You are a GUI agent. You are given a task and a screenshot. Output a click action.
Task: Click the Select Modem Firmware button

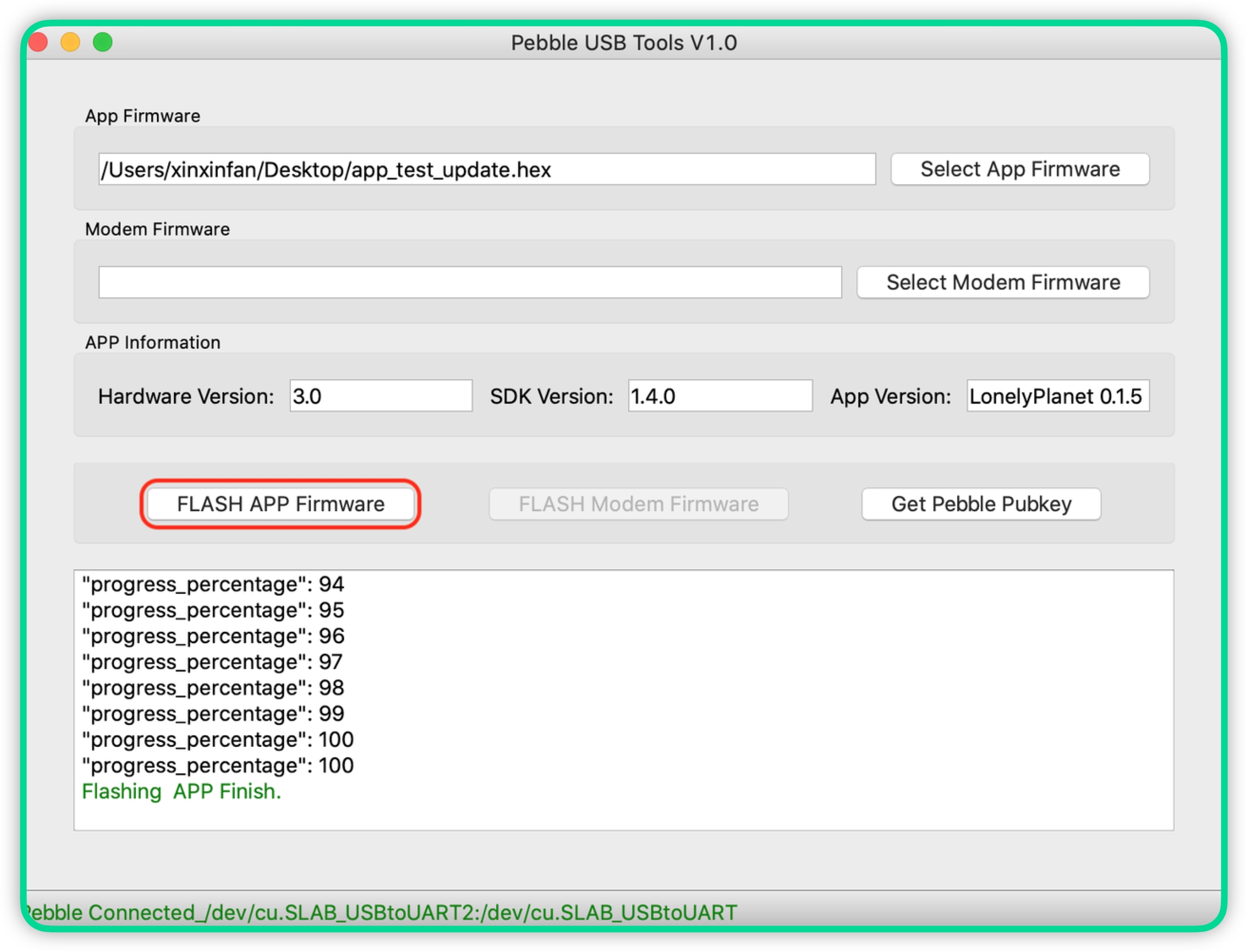point(1002,282)
